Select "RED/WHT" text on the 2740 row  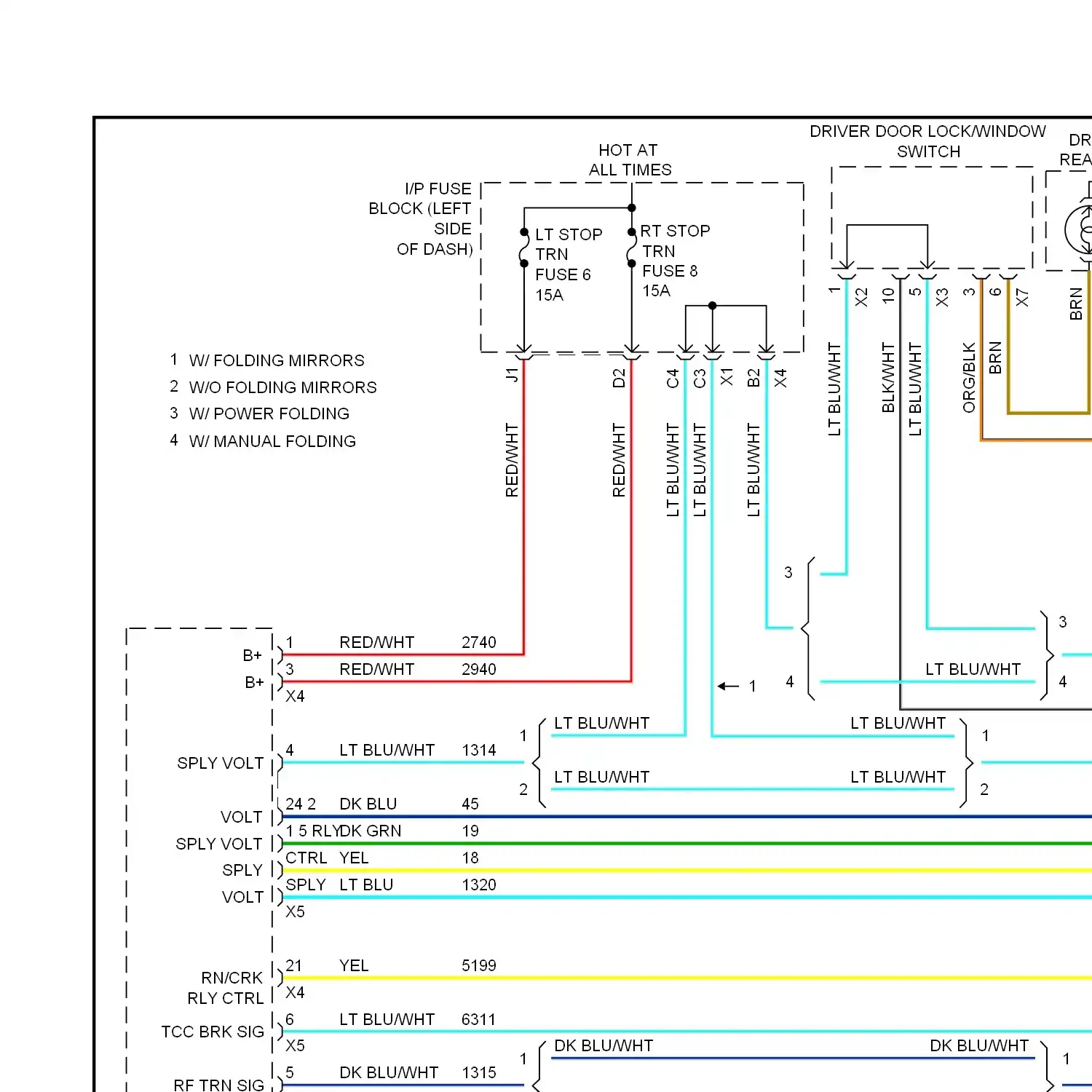pos(377,643)
